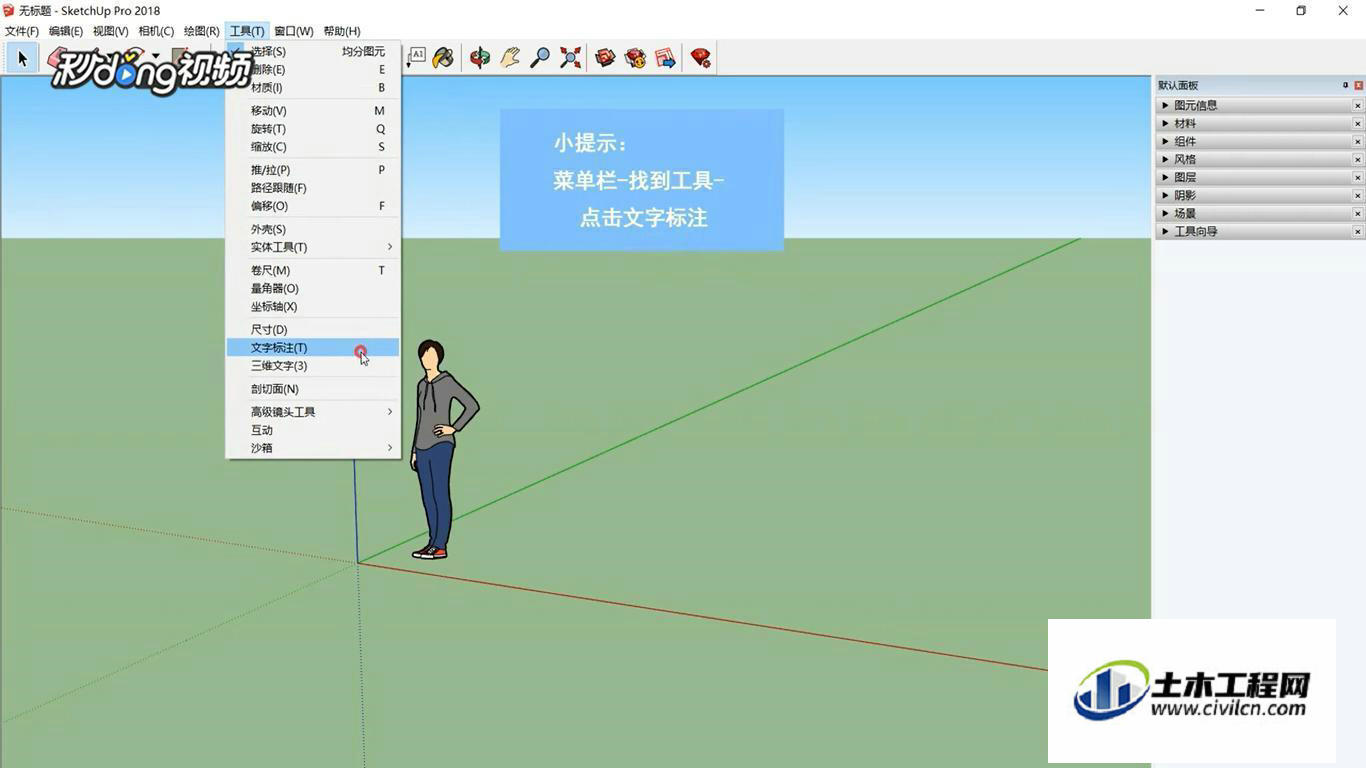The image size is (1366, 768).
Task: Open the 编辑(E) menu
Action: 66,31
